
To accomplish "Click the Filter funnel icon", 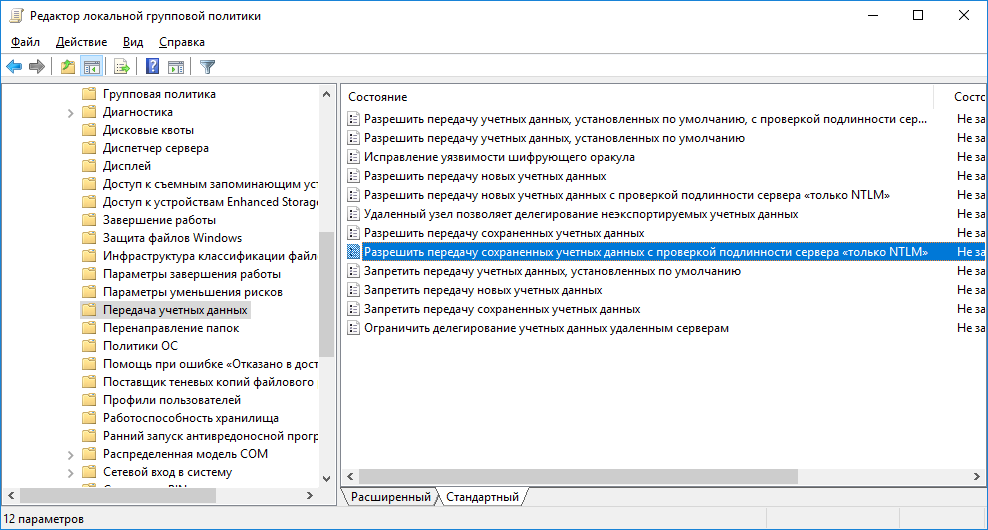I will [x=207, y=67].
